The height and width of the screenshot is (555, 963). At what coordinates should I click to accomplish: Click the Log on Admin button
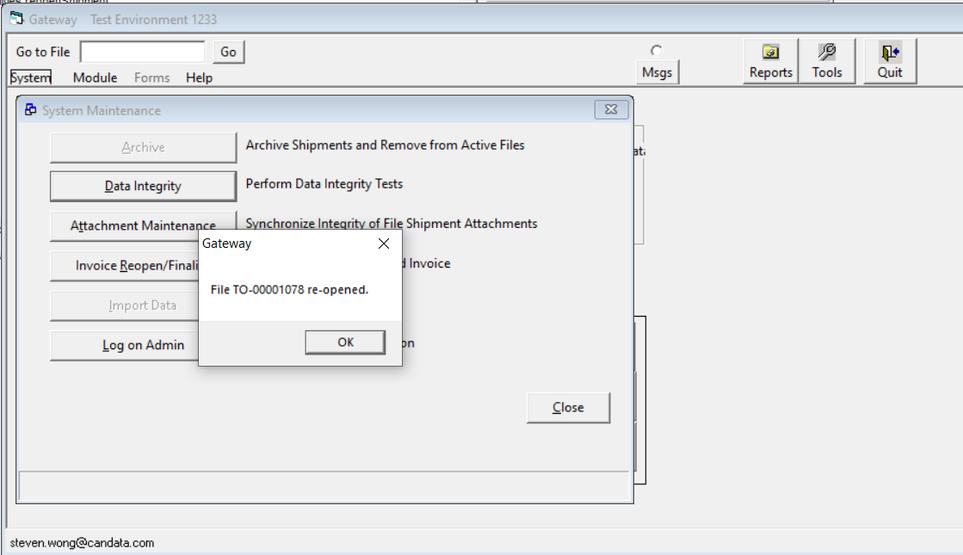[x=125, y=345]
